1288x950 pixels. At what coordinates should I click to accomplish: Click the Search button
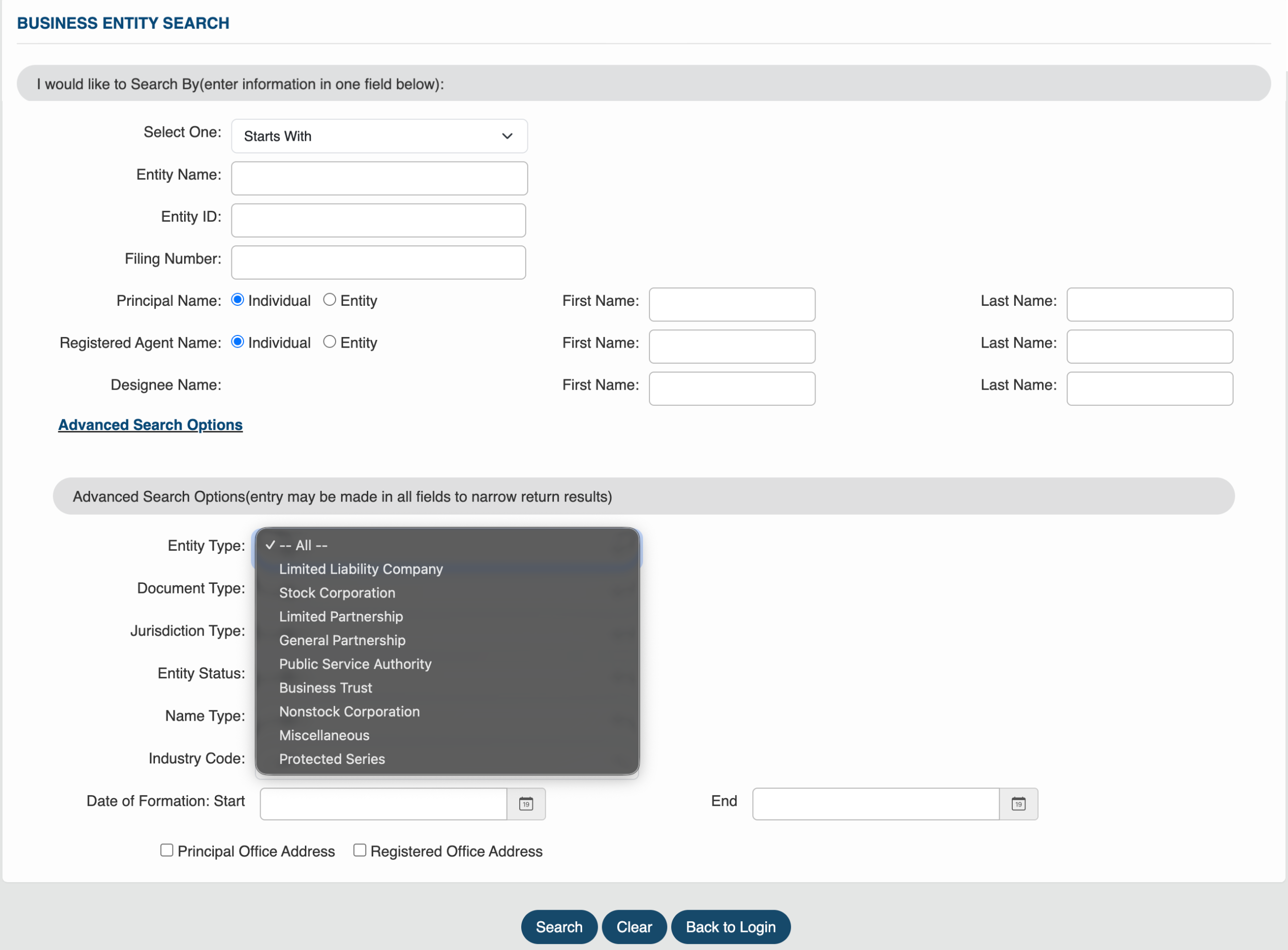559,927
